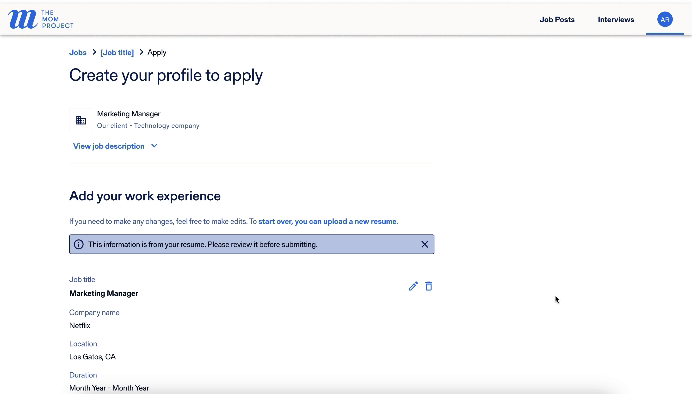
Task: Click the Month Year duration value
Action: pyautogui.click(x=109, y=388)
